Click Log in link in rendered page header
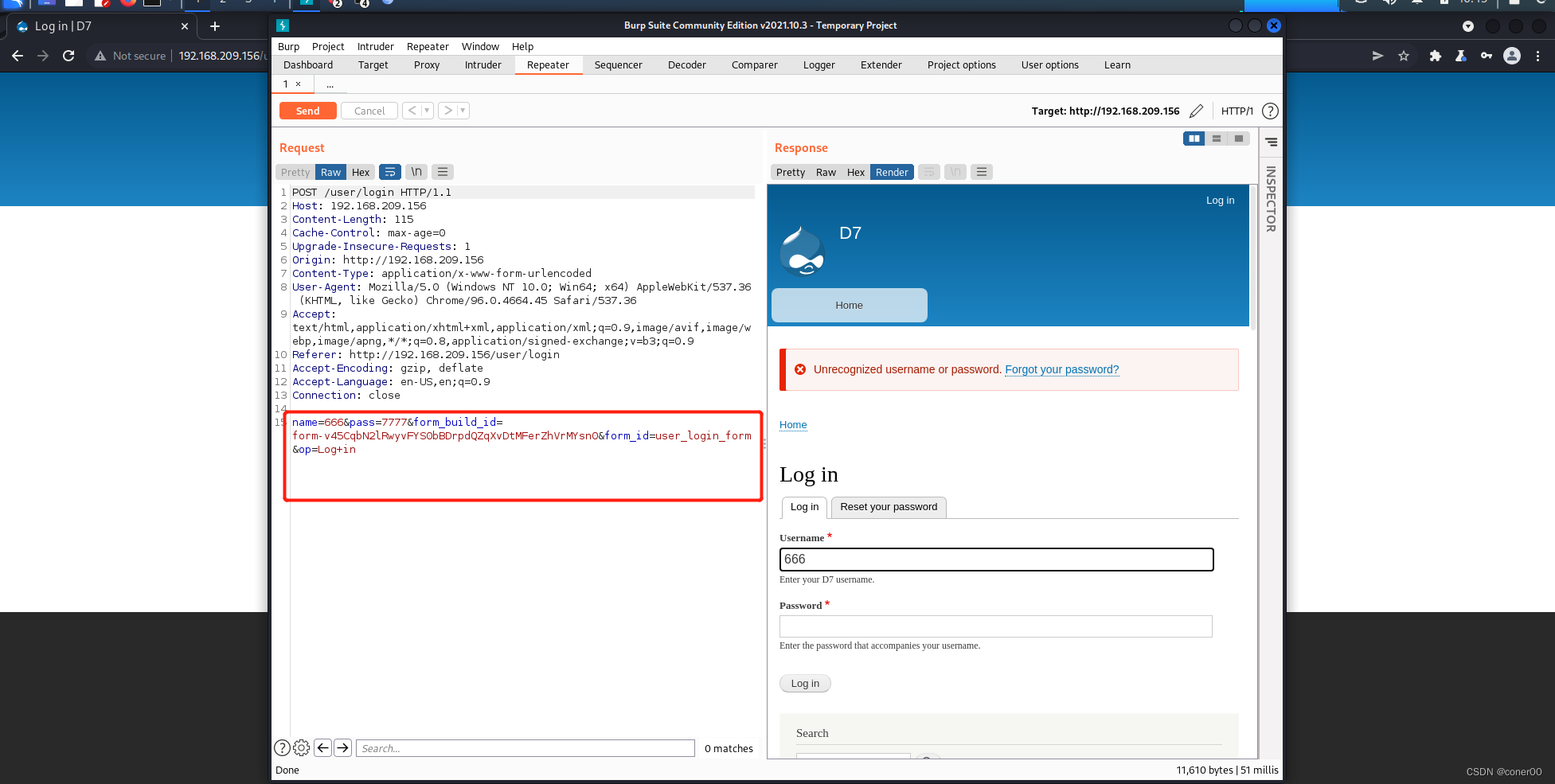 [x=1220, y=200]
